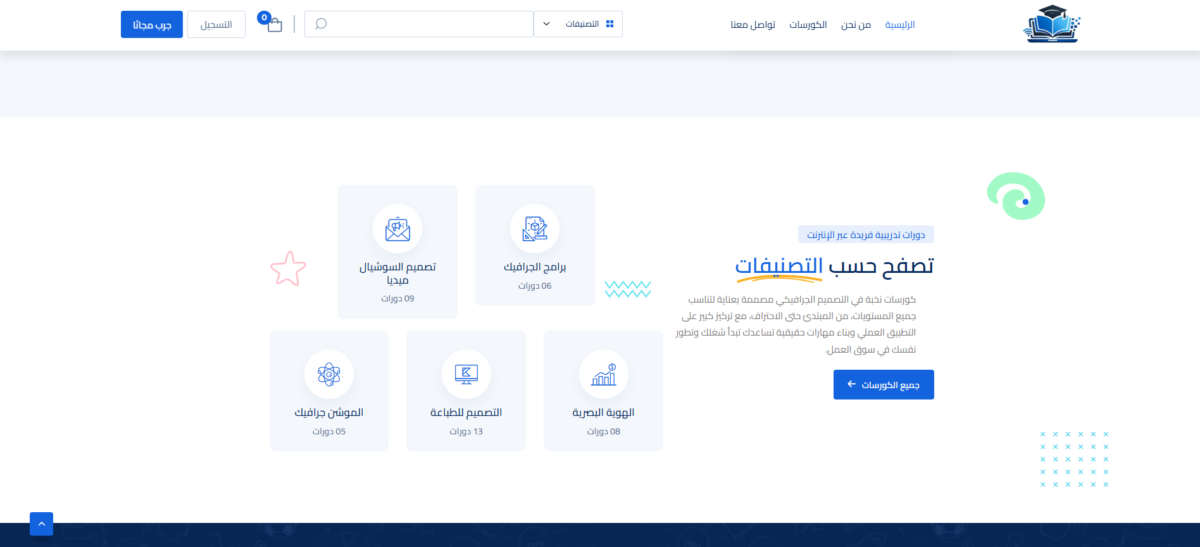Expand the التصنيفات categories dropdown

(578, 24)
